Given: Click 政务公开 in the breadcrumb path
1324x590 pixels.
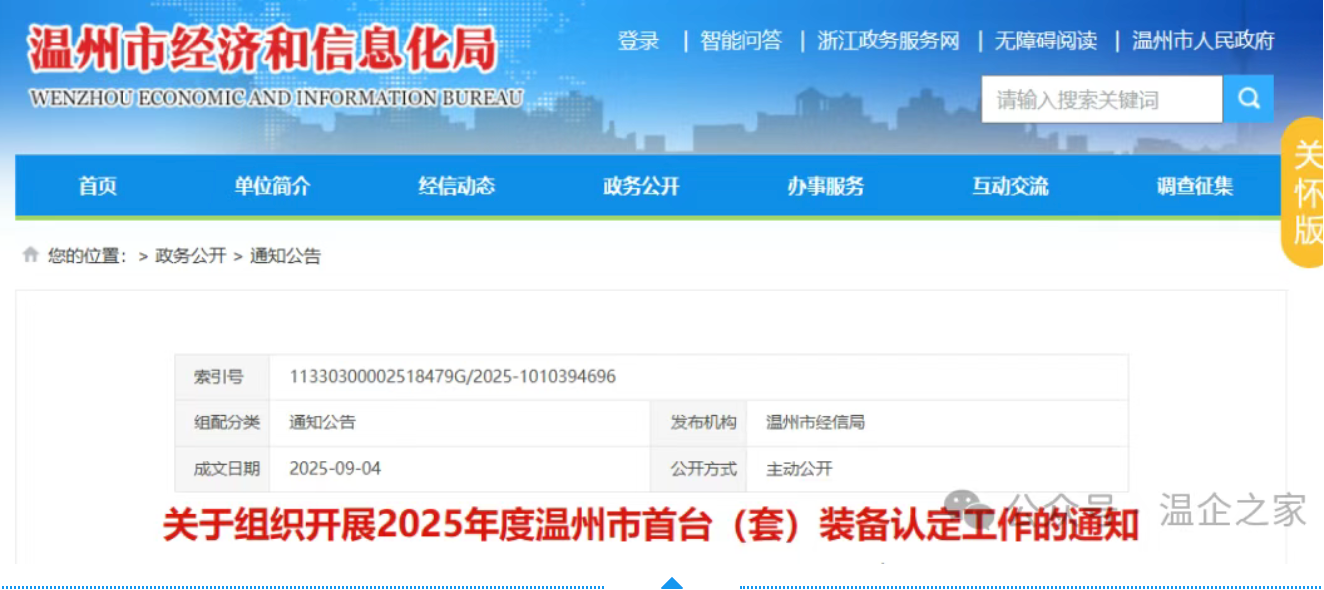Looking at the screenshot, I should 190,256.
